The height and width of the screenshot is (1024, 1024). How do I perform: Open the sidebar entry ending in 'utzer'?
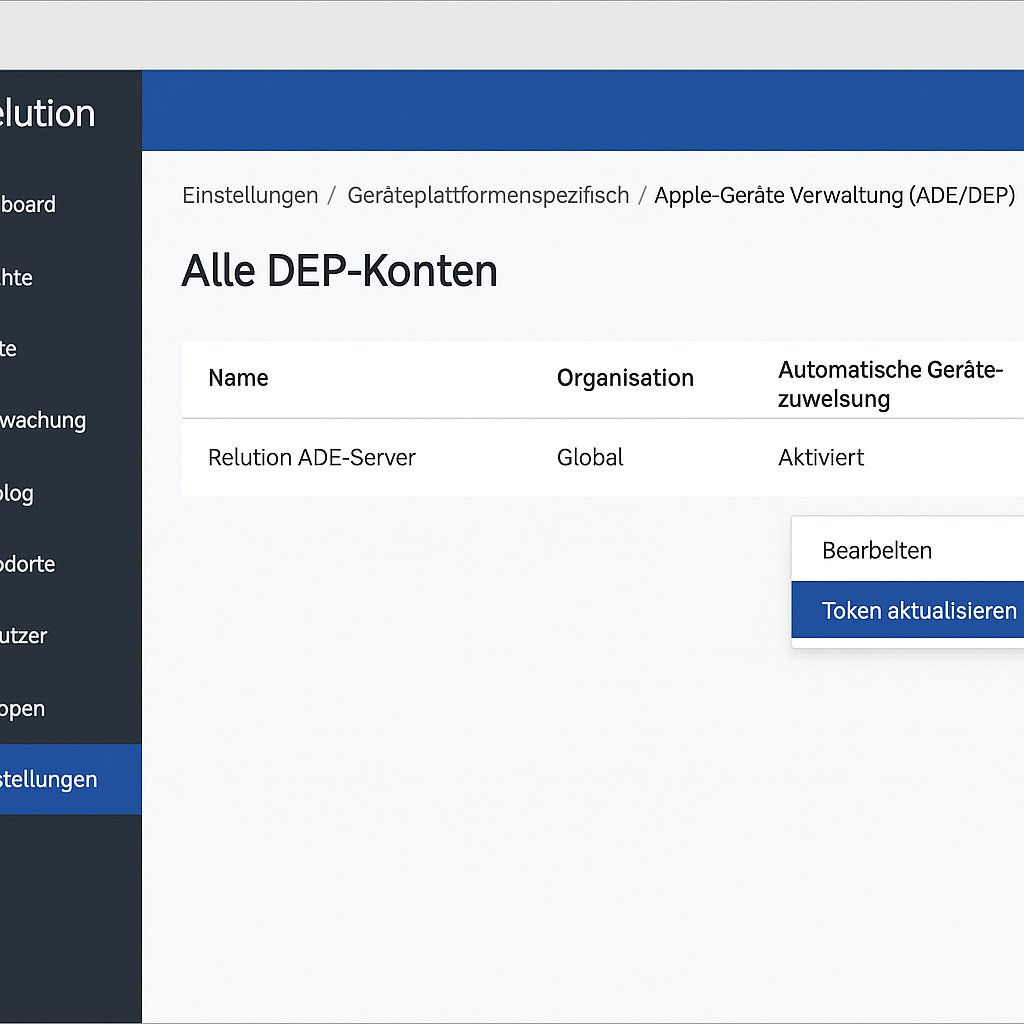tap(24, 636)
